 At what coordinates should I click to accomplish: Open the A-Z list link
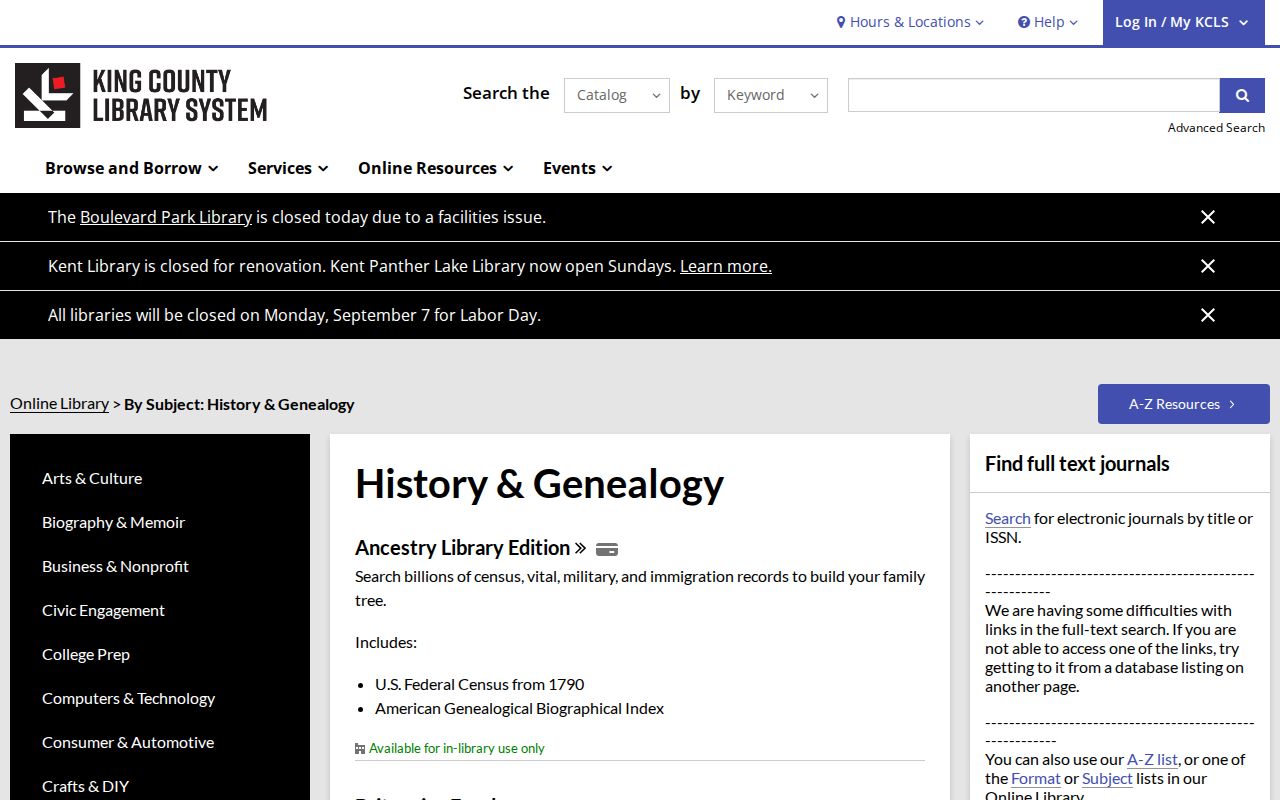pyautogui.click(x=1152, y=759)
